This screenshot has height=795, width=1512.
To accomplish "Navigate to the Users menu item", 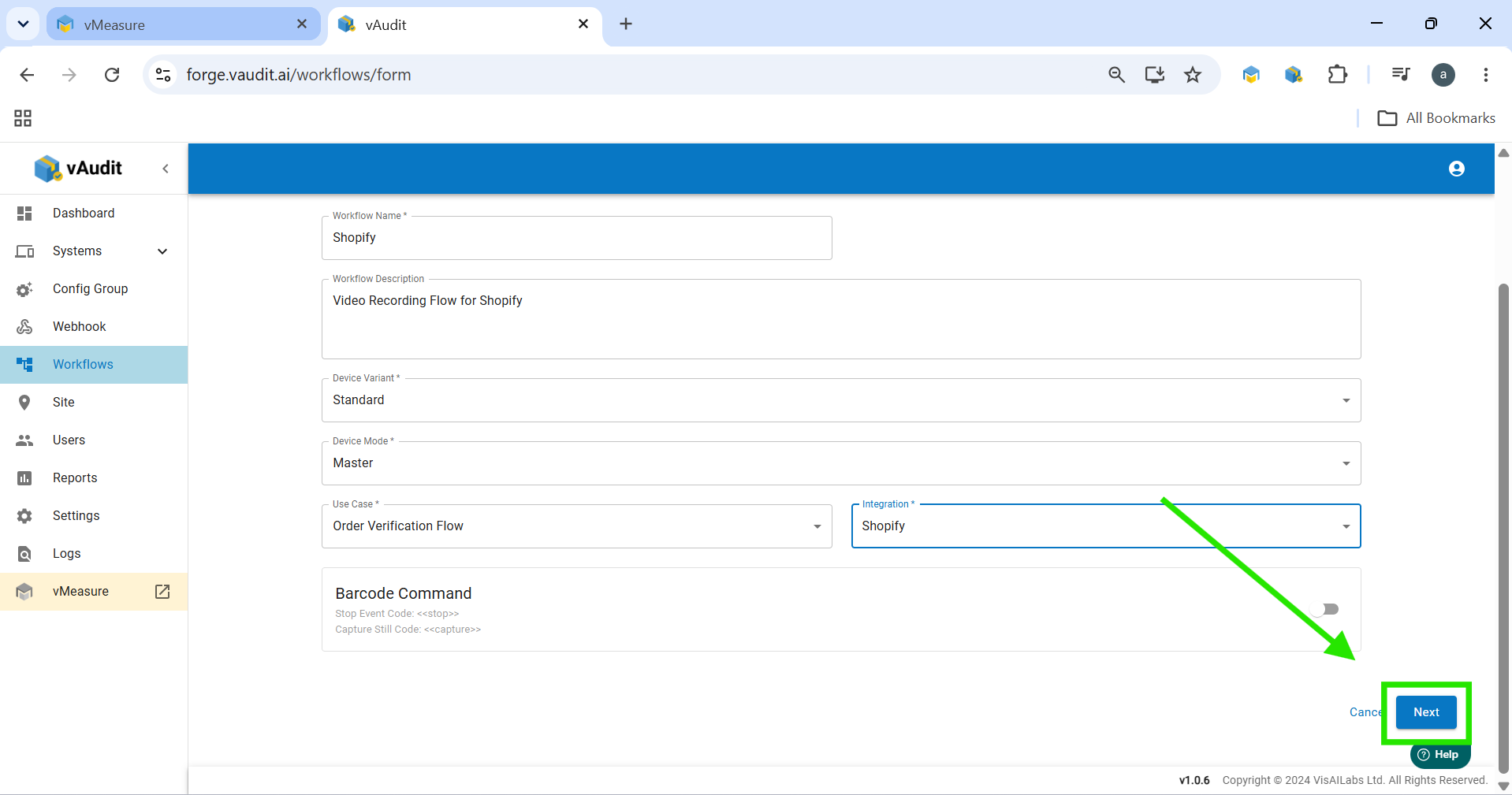I will (94, 440).
